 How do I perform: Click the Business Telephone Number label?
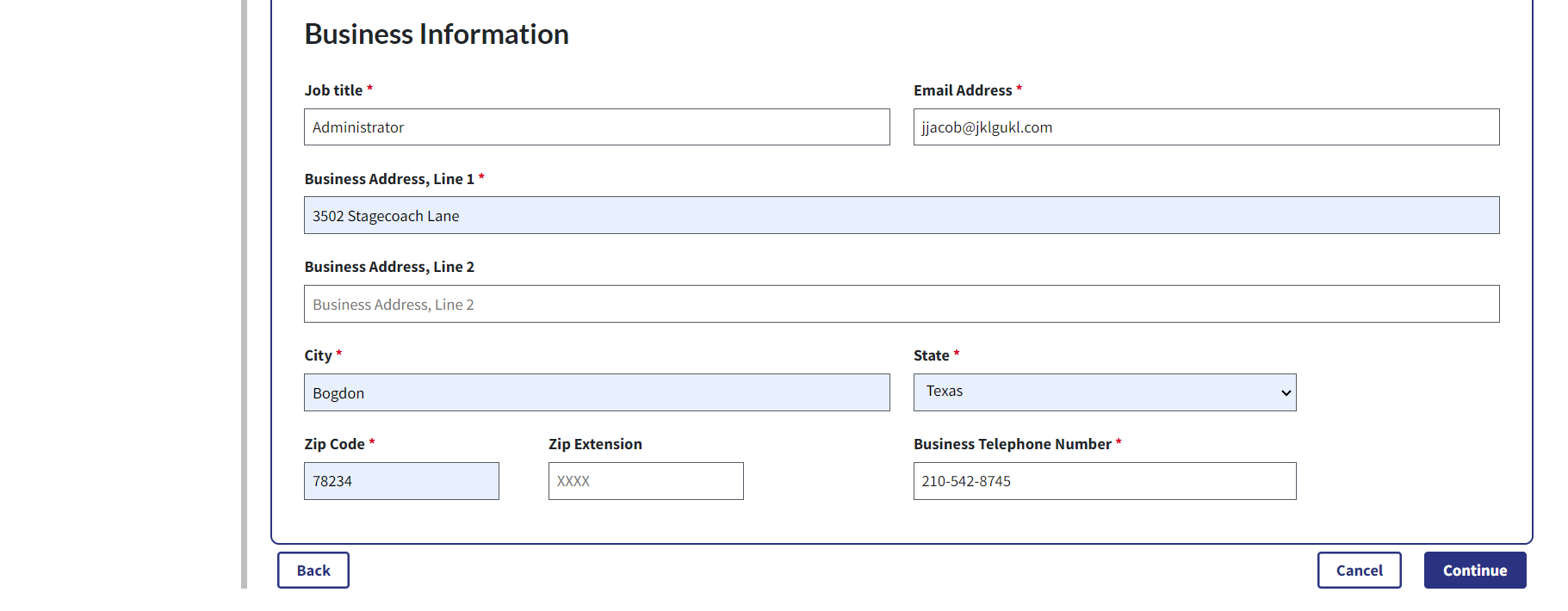point(1012,444)
